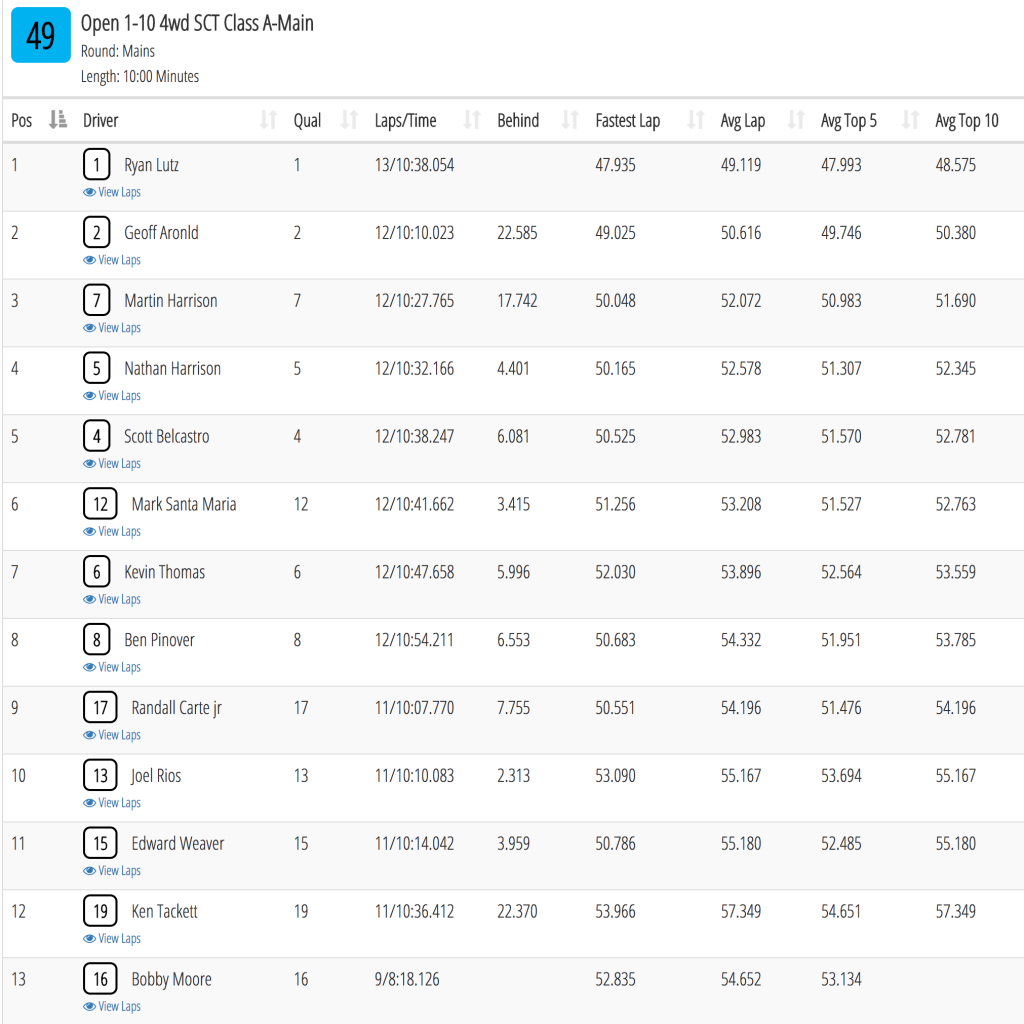View laps for Scott Belcastro

[112, 464]
